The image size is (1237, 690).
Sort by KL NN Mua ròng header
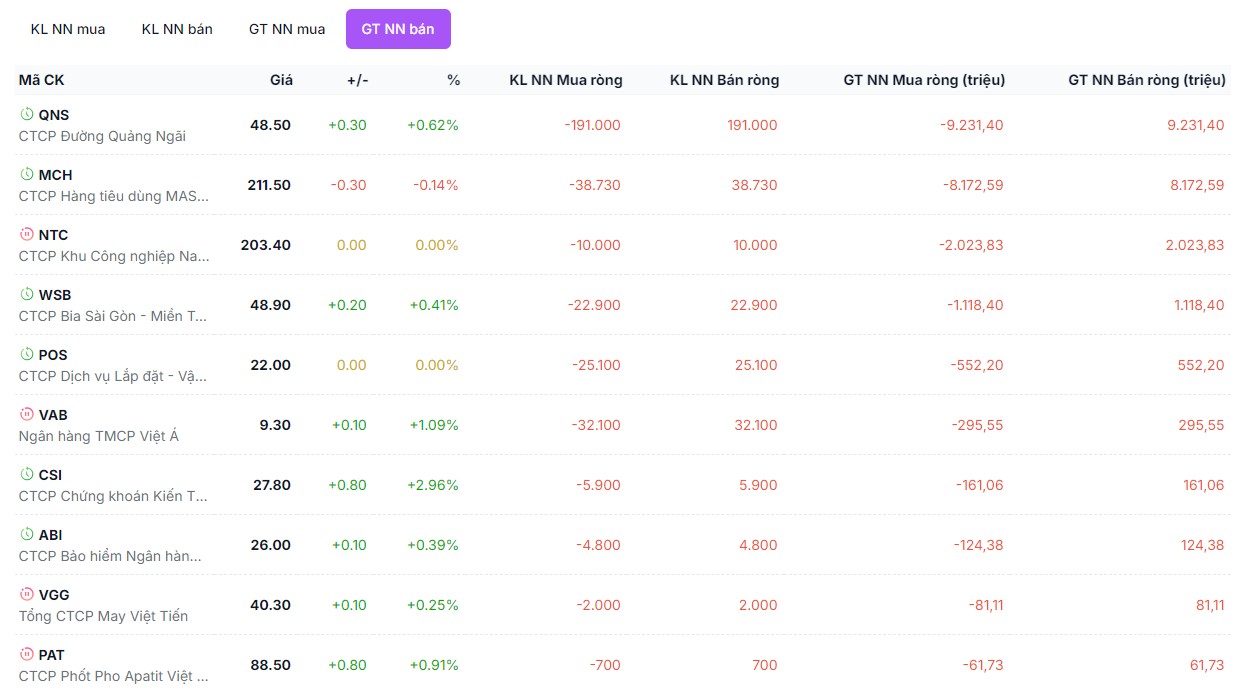coord(566,80)
